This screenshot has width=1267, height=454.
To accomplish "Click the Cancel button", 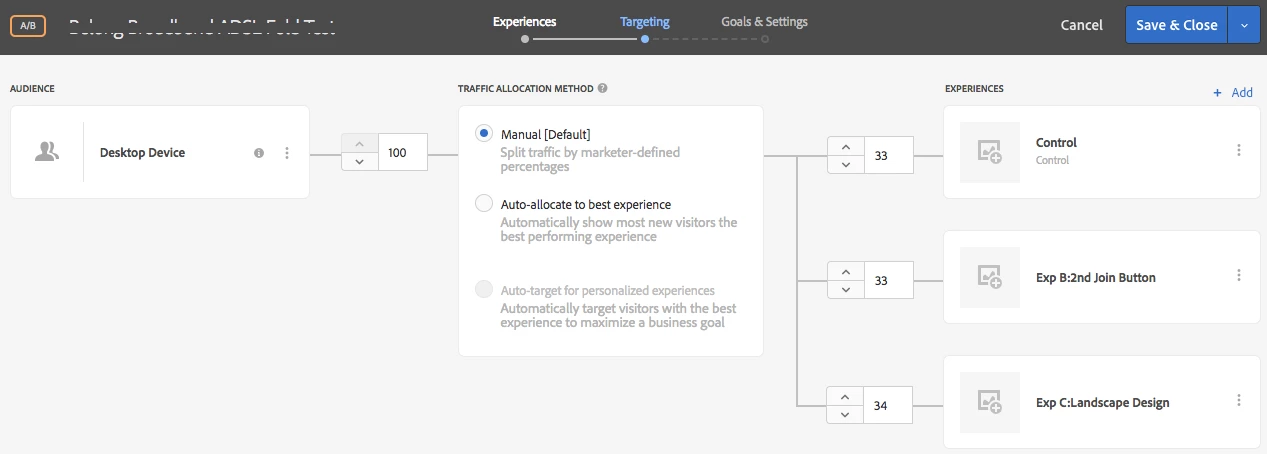I will click(x=1081, y=26).
